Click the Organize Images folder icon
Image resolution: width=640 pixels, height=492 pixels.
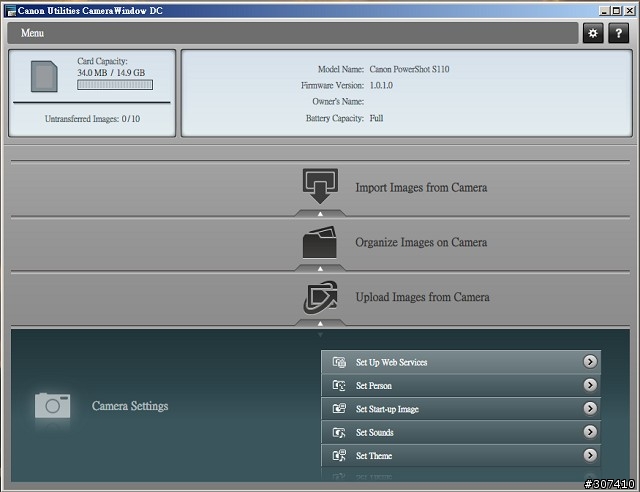[x=320, y=242]
